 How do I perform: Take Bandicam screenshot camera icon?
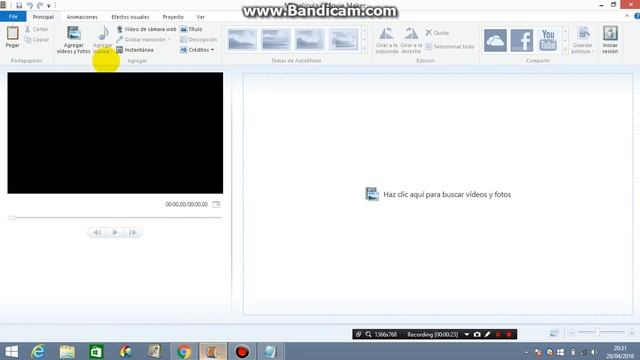tap(477, 334)
